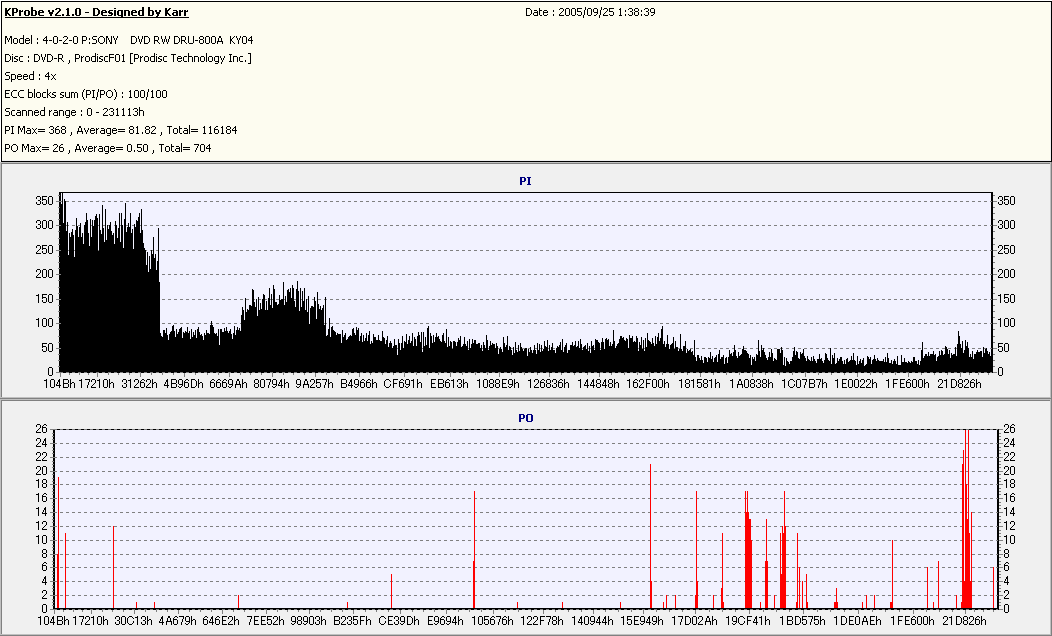
Task: Select the '15E949h' PO axis label
Action: 642,621
